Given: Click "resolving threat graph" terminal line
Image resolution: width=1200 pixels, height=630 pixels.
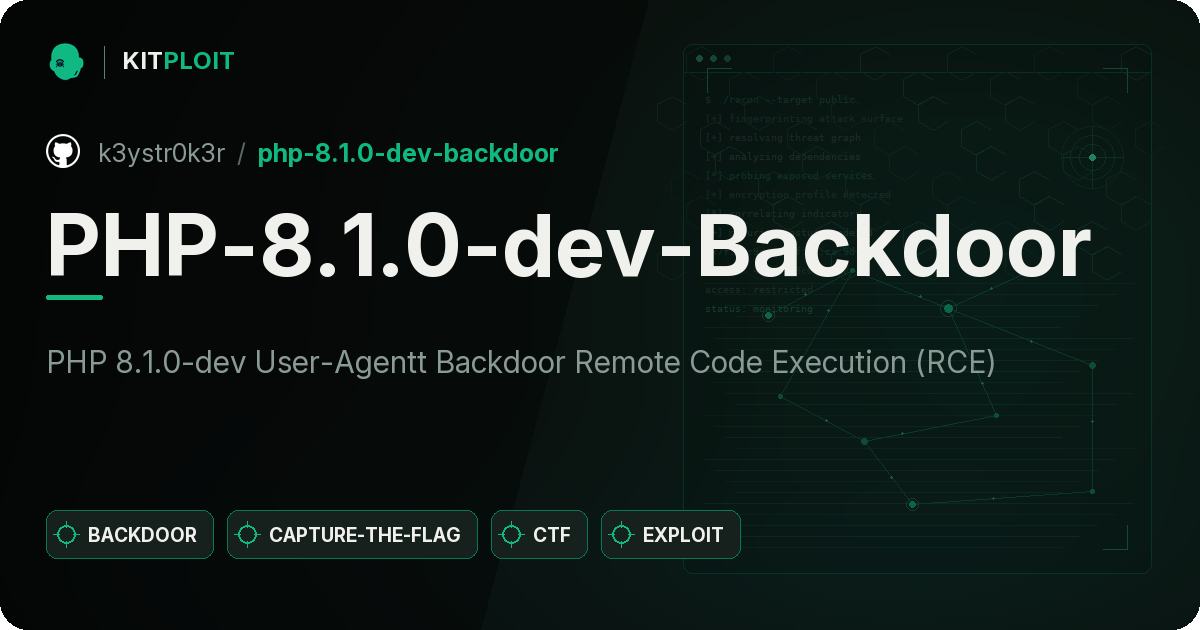Looking at the screenshot, I should (x=783, y=138).
